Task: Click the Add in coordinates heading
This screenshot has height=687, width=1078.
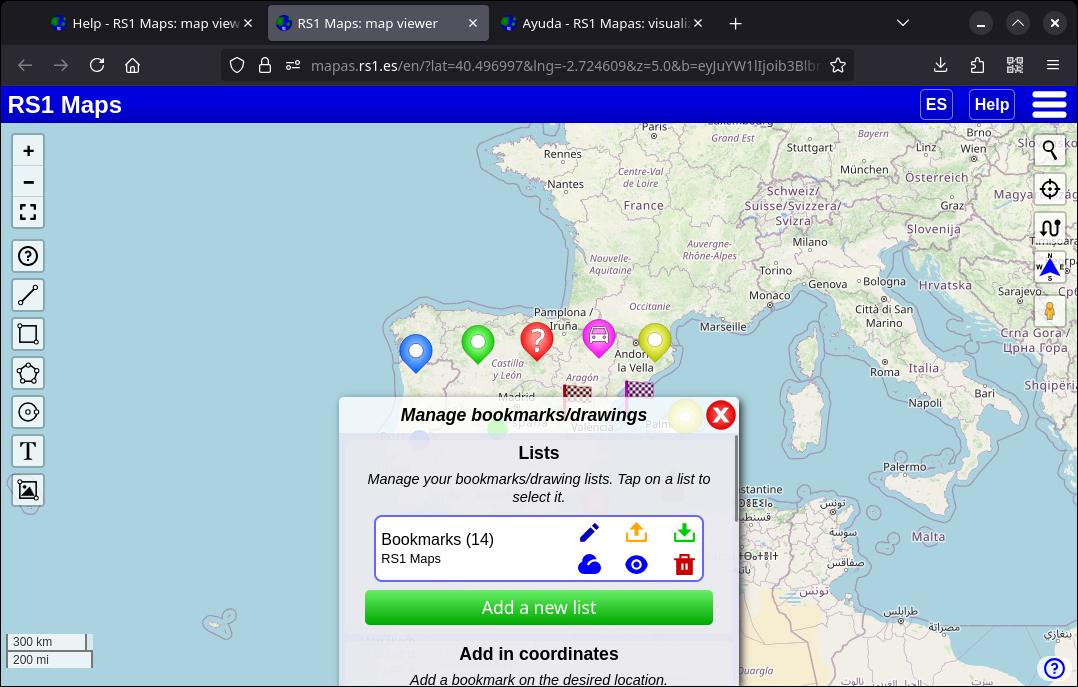Action: 539,654
